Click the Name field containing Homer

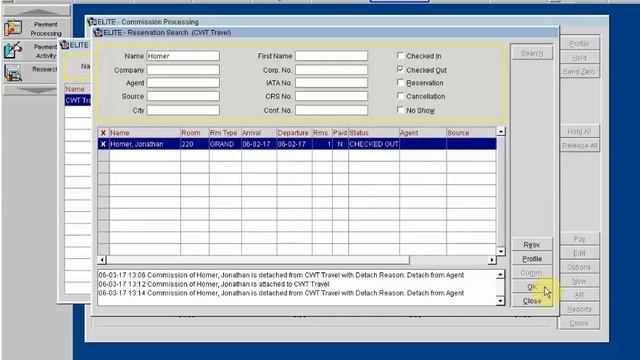coord(183,56)
